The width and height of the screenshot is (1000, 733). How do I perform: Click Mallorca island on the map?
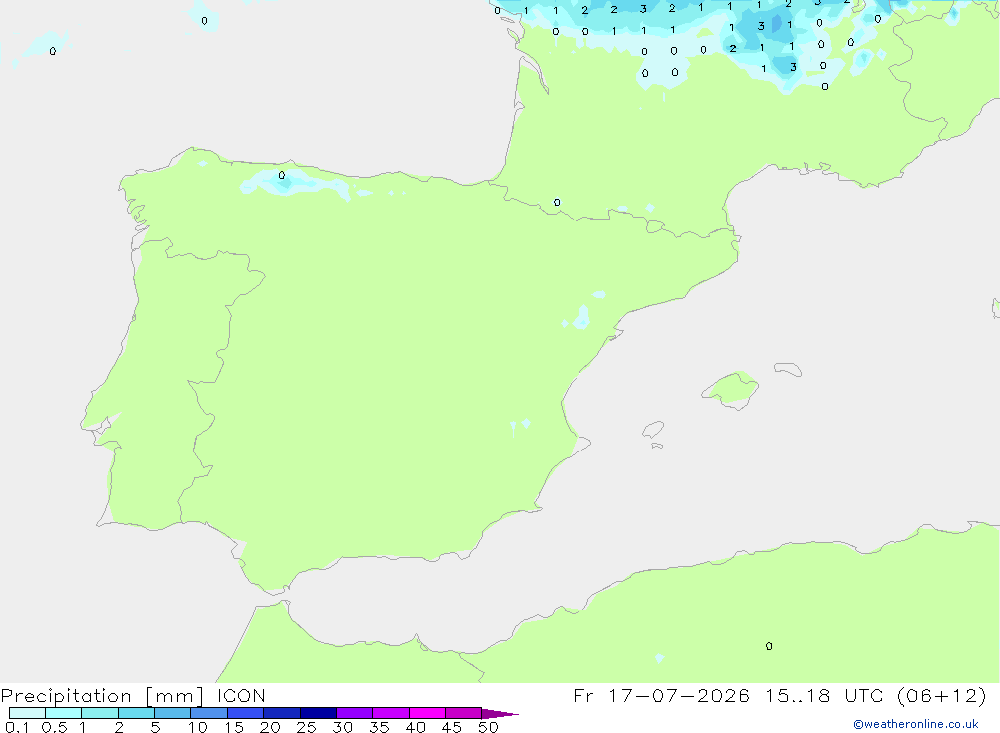coord(731,389)
